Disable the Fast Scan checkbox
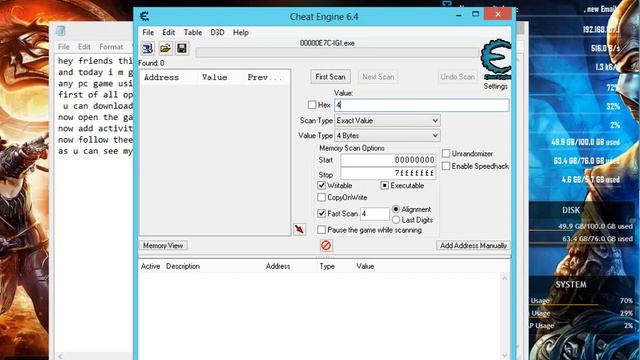Screen dimensions: 640x360 coord(322,213)
